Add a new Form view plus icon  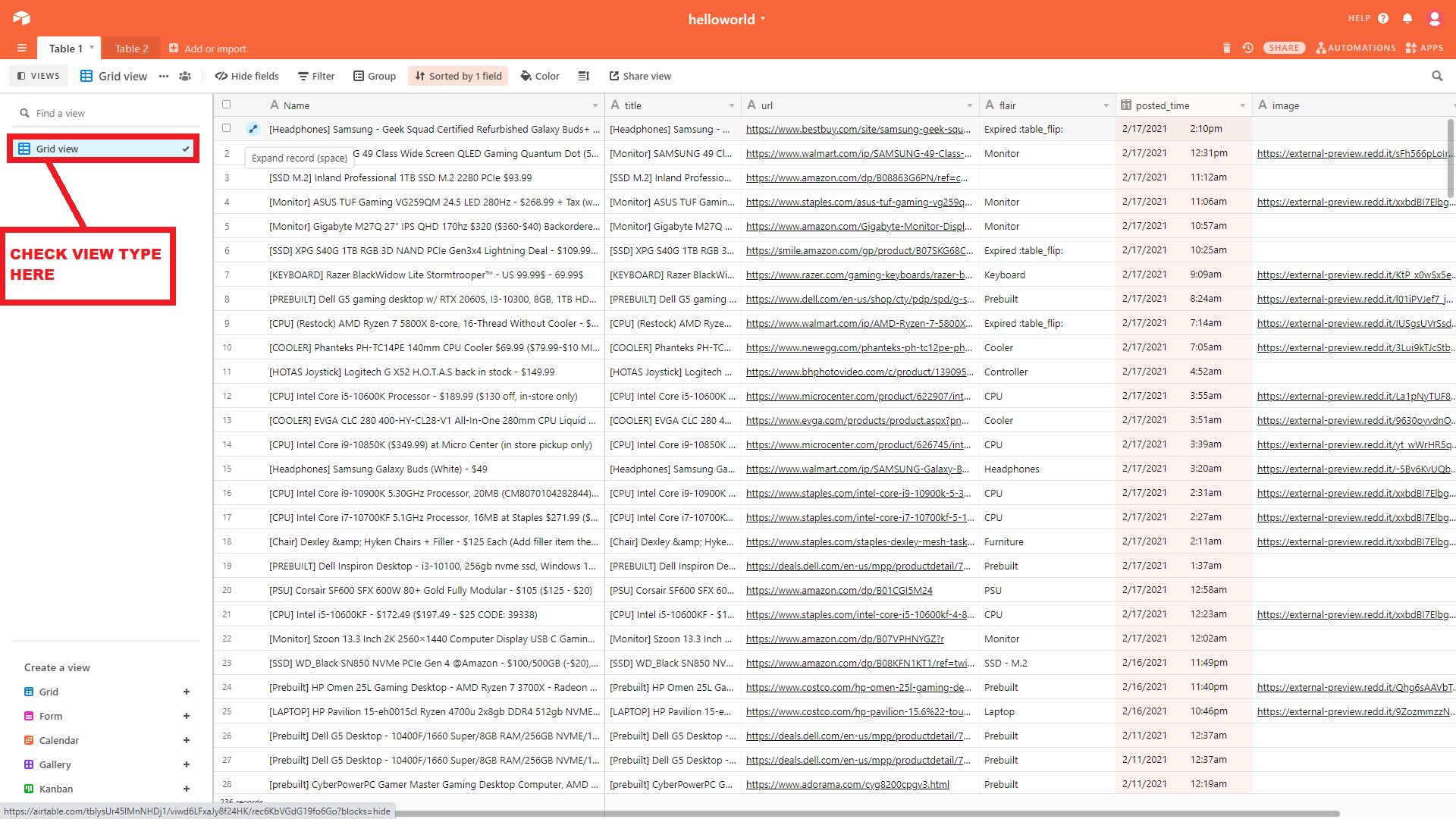[x=187, y=716]
